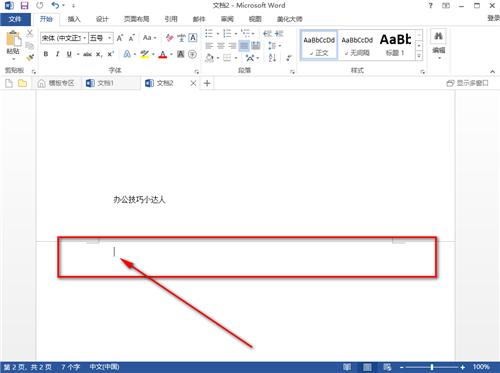Insert an enclosed character (circled glyph icon)
This screenshot has width=500, height=373.
tap(192, 54)
